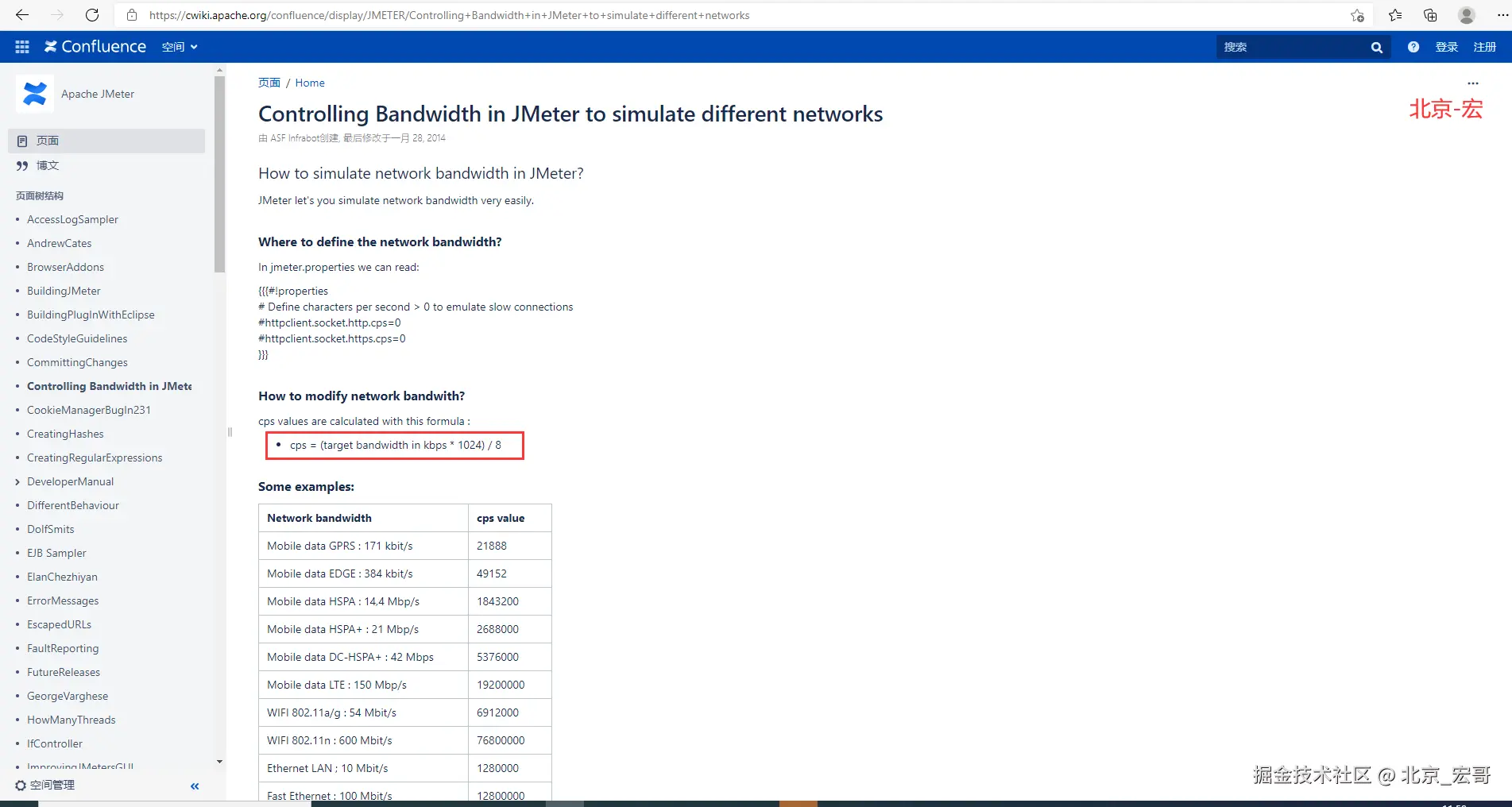Open DifferentBehaviour page

73,505
